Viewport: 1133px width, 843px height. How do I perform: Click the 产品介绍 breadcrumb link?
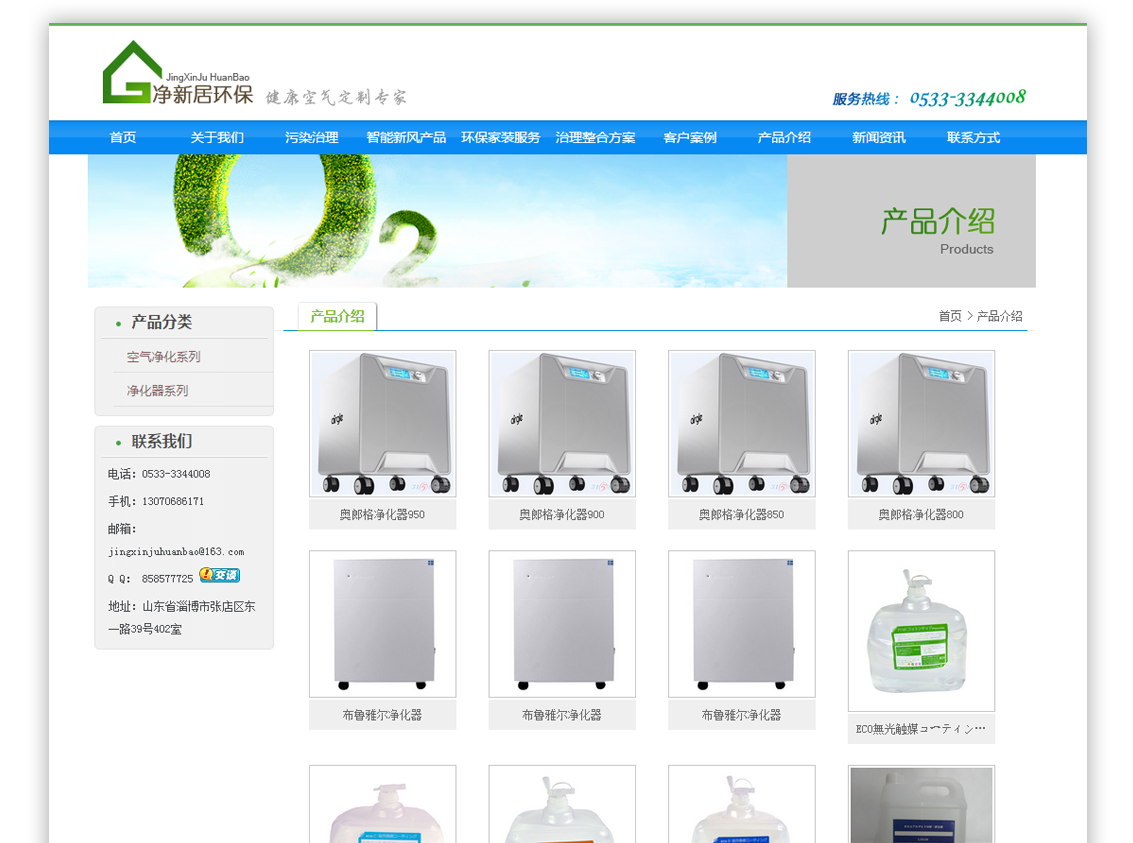click(x=999, y=316)
